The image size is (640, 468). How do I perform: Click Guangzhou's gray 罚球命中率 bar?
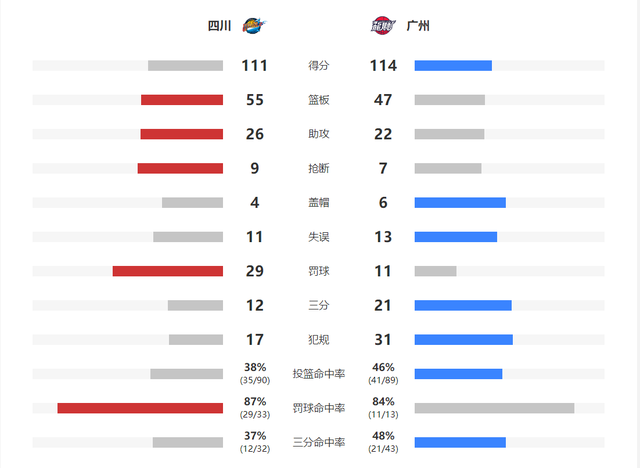494,408
